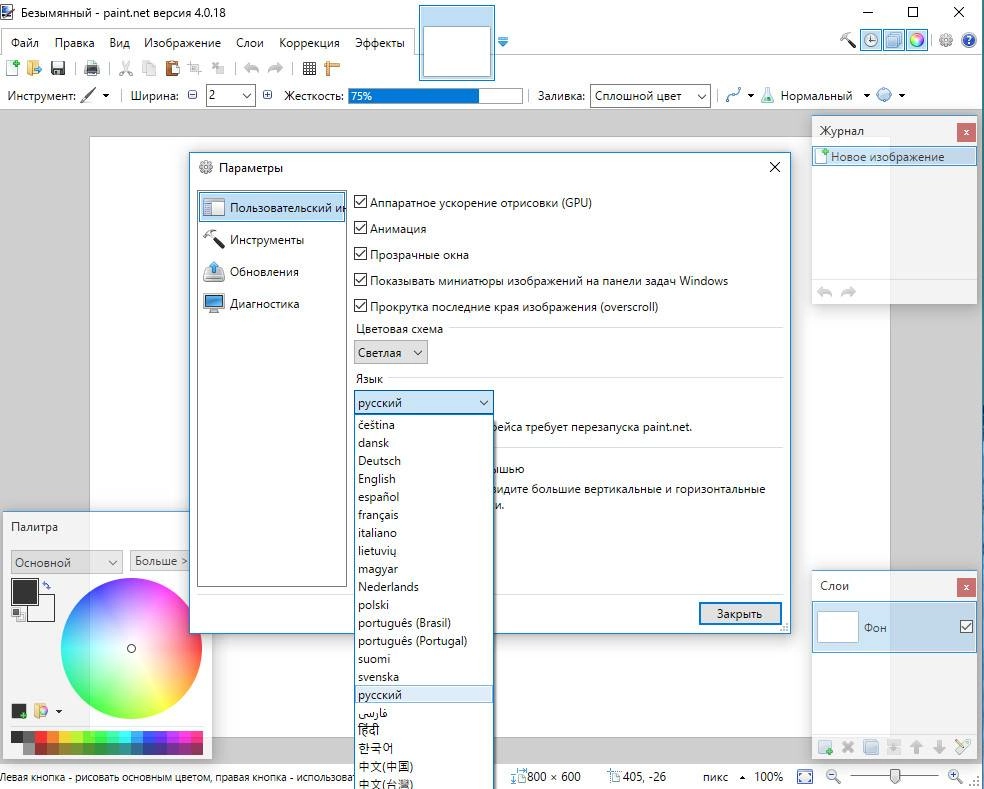Open the selection clipping mode dropdown arrow
The image size is (984, 789).
click(902, 95)
